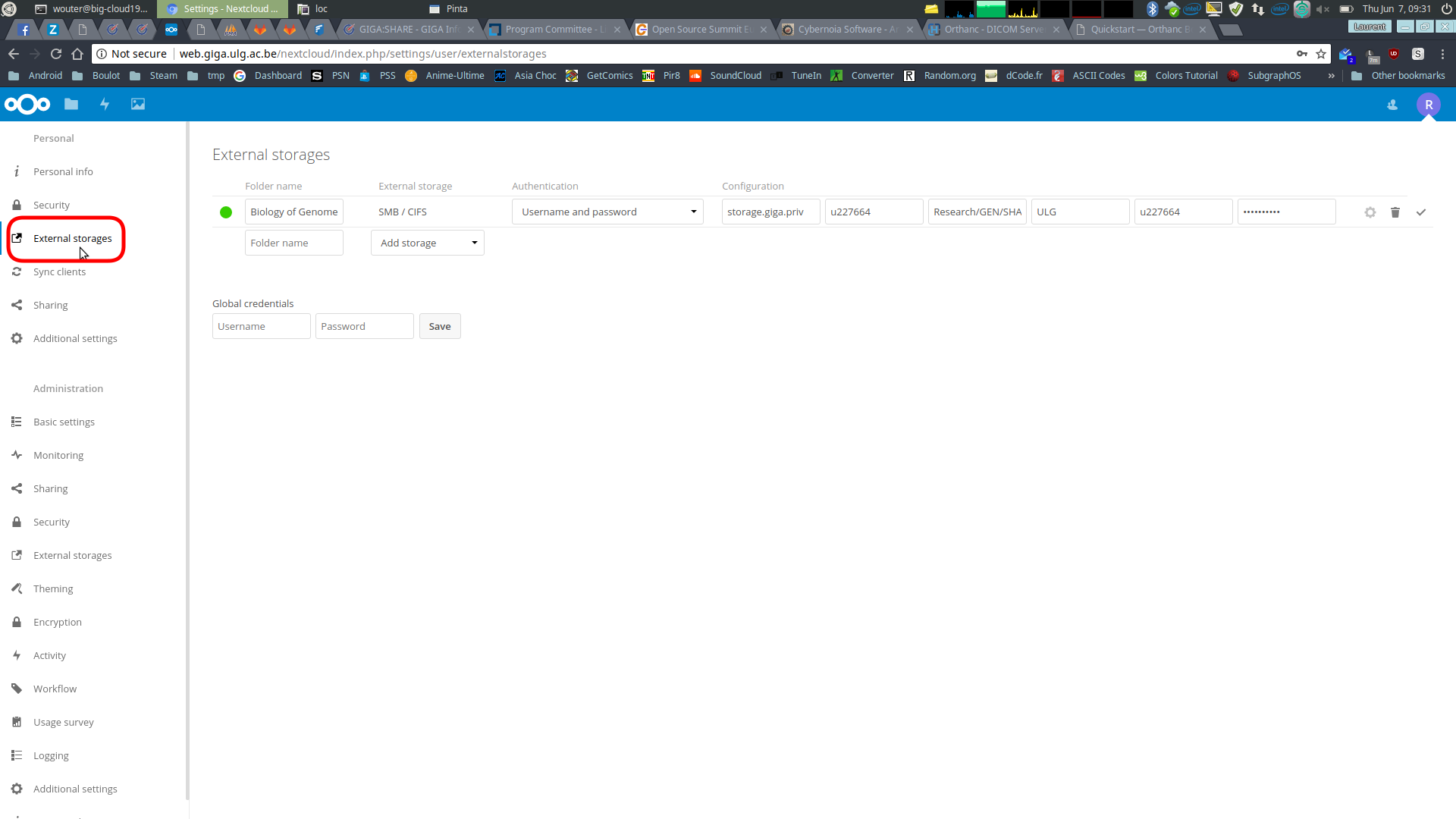Go to Sync clients in Personal settings
This screenshot has height=819, width=1456.
[x=59, y=271]
